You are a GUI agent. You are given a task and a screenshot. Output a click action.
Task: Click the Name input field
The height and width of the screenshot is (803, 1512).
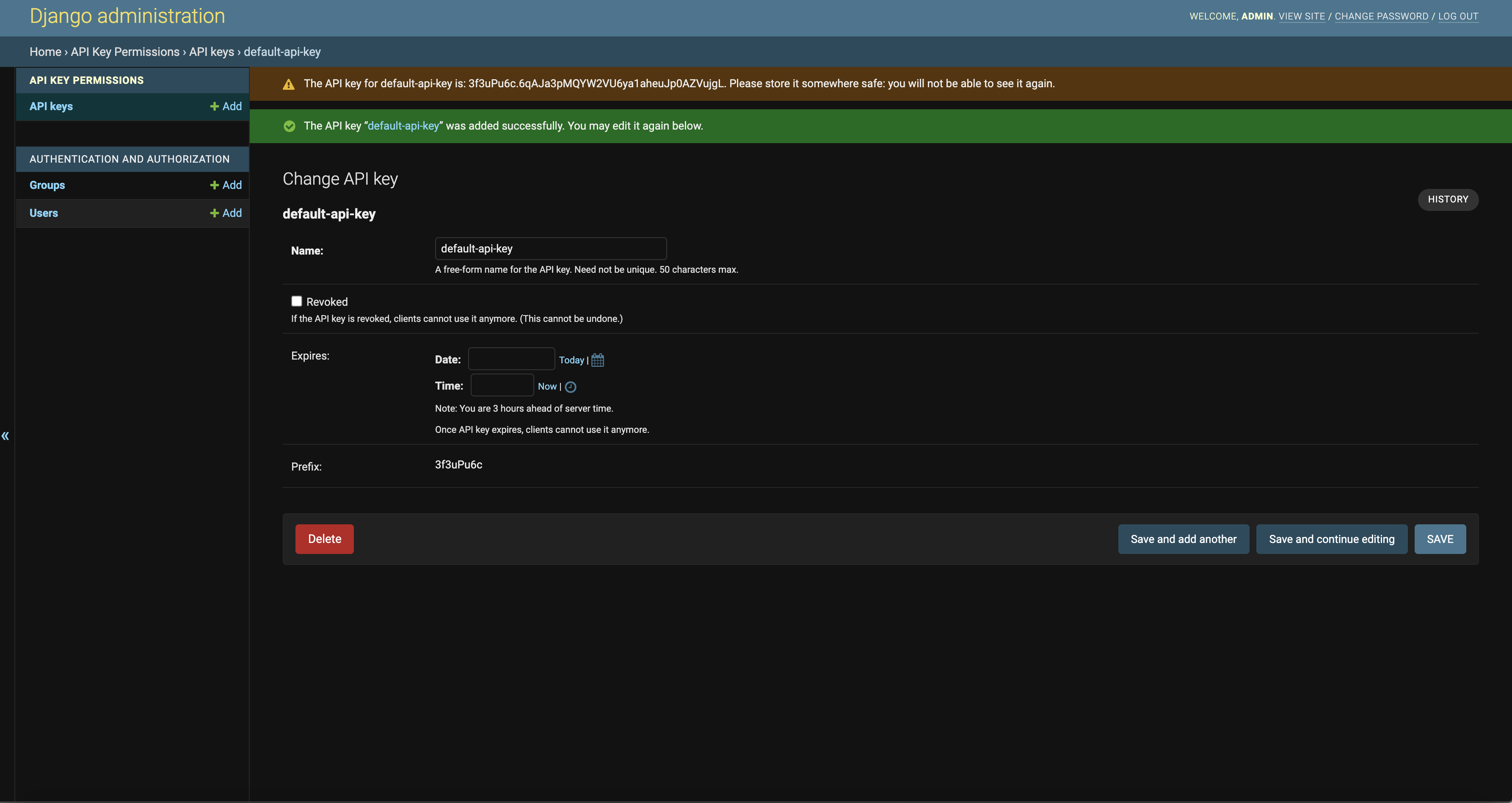tap(550, 249)
